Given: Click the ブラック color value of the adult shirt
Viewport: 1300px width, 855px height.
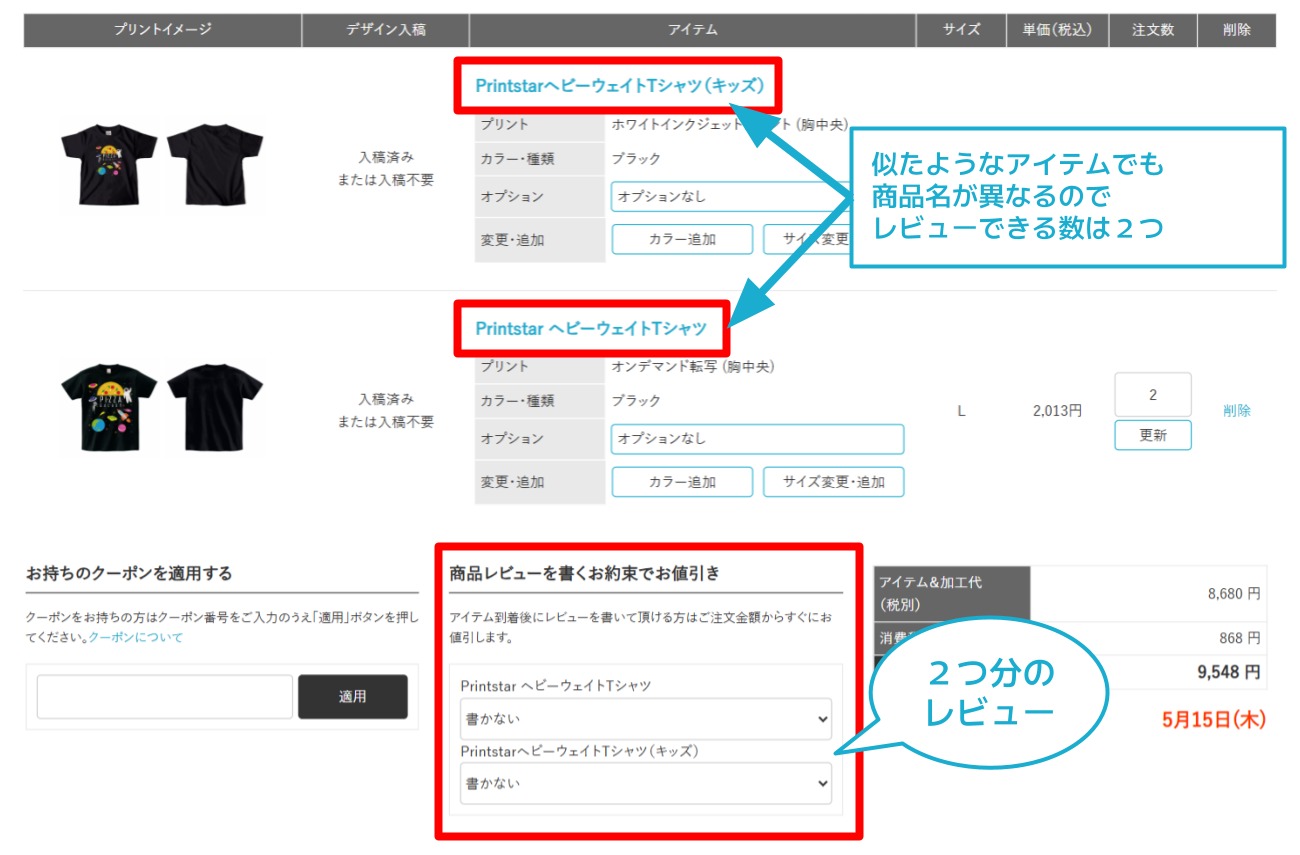Looking at the screenshot, I should [x=636, y=401].
